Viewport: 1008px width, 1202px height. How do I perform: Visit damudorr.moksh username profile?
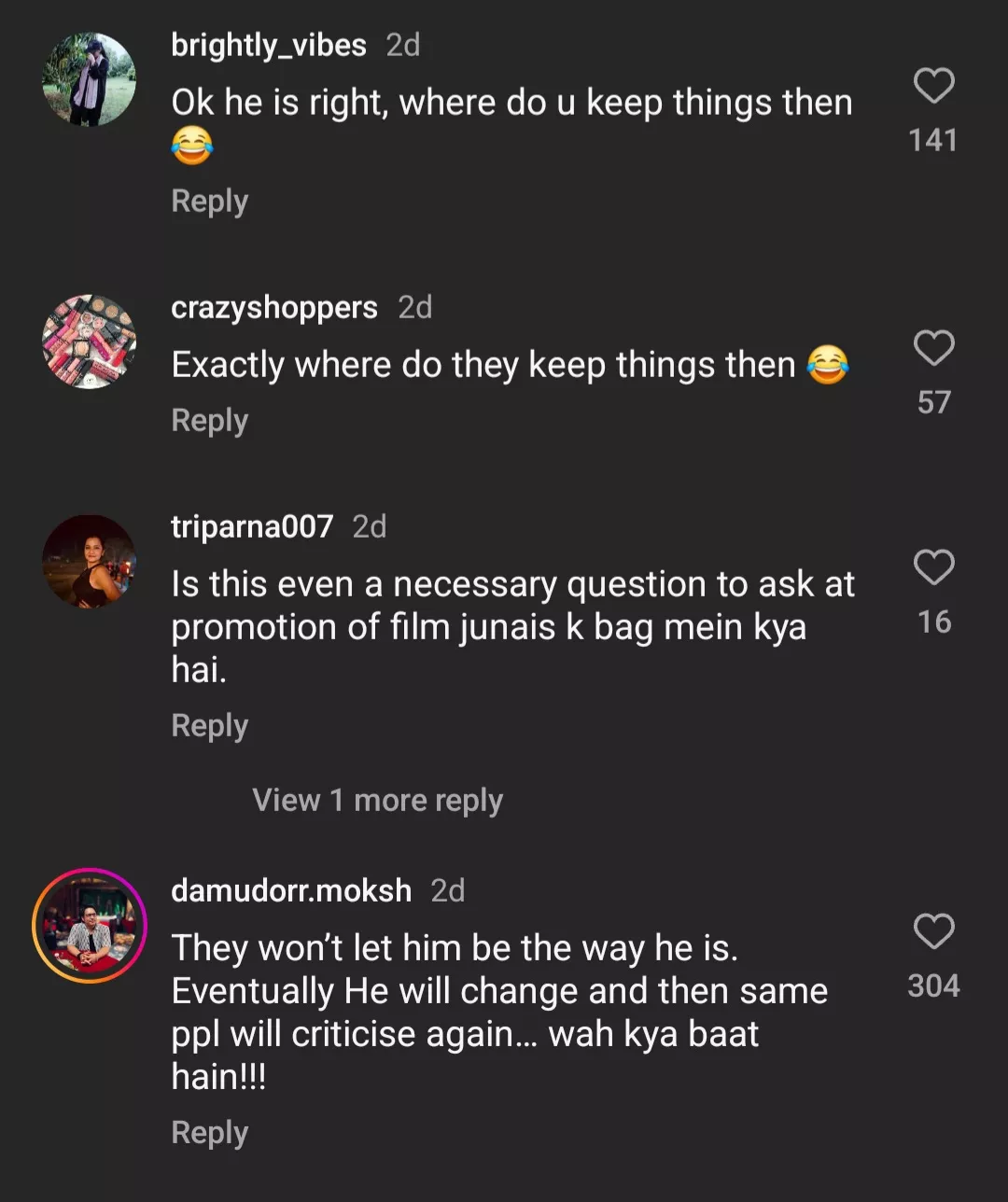coord(291,891)
